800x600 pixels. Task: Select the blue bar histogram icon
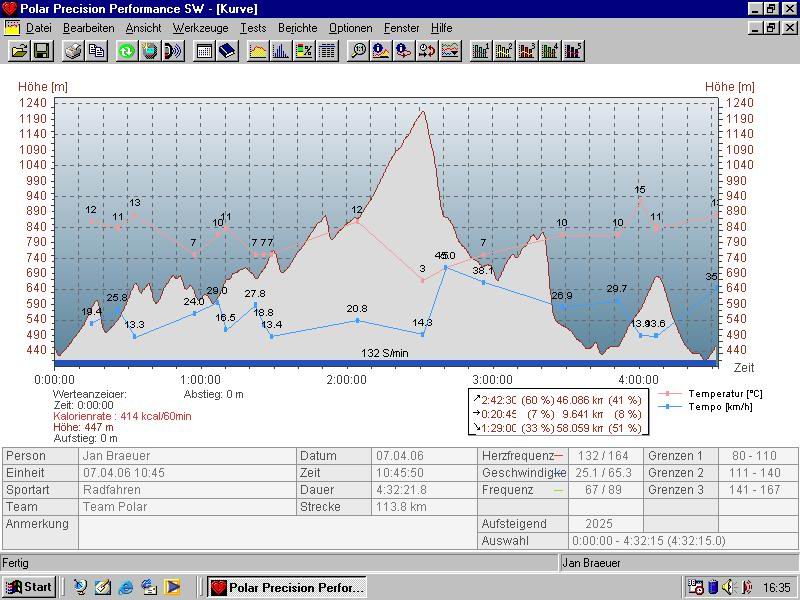pos(281,50)
